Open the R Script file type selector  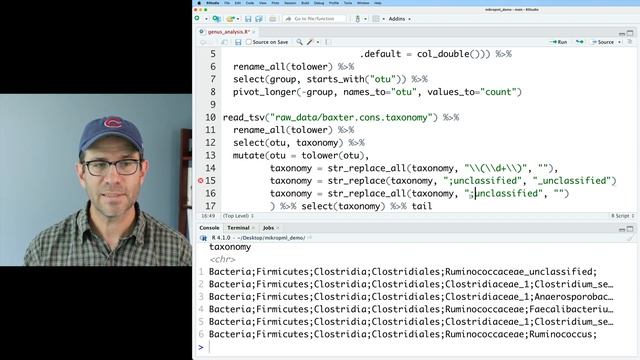coord(622,216)
